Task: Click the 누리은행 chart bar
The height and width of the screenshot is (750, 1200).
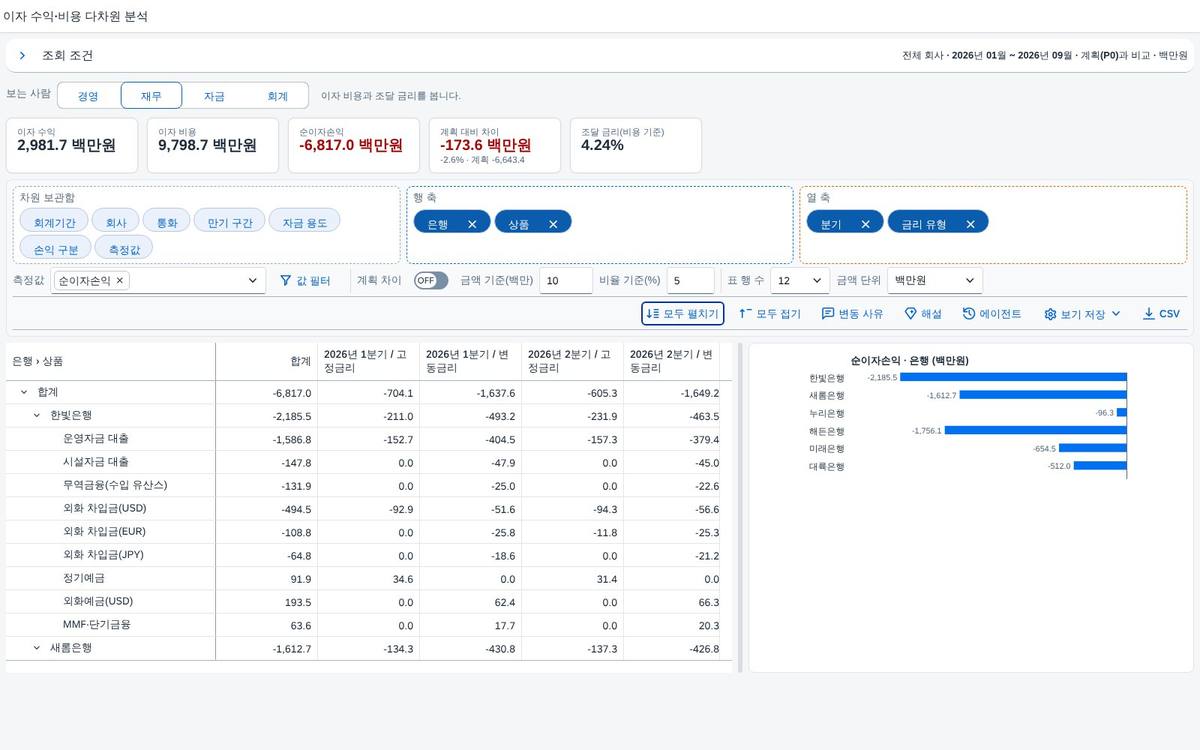Action: click(x=1122, y=412)
